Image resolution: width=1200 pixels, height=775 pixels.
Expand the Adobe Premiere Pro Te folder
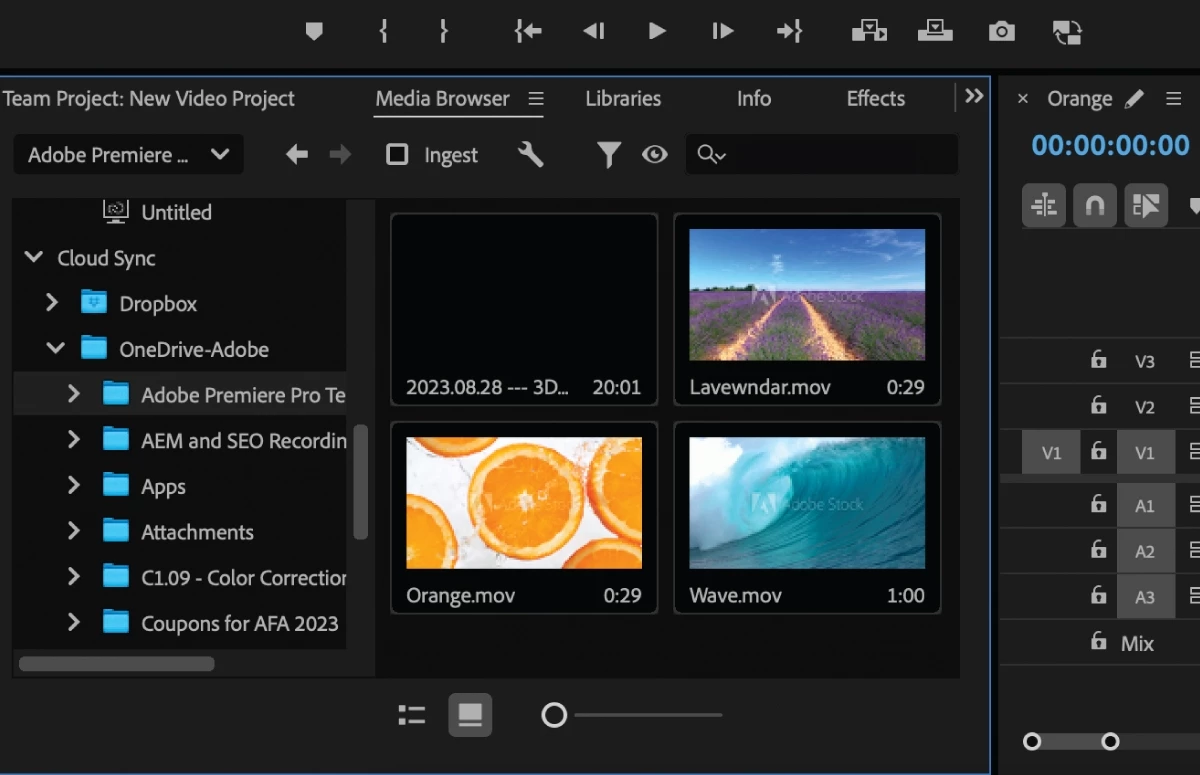tap(73, 394)
